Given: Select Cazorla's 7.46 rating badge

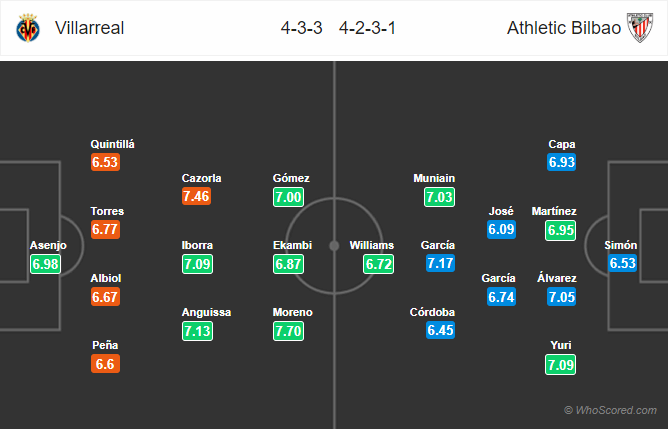Looking at the screenshot, I should (196, 196).
